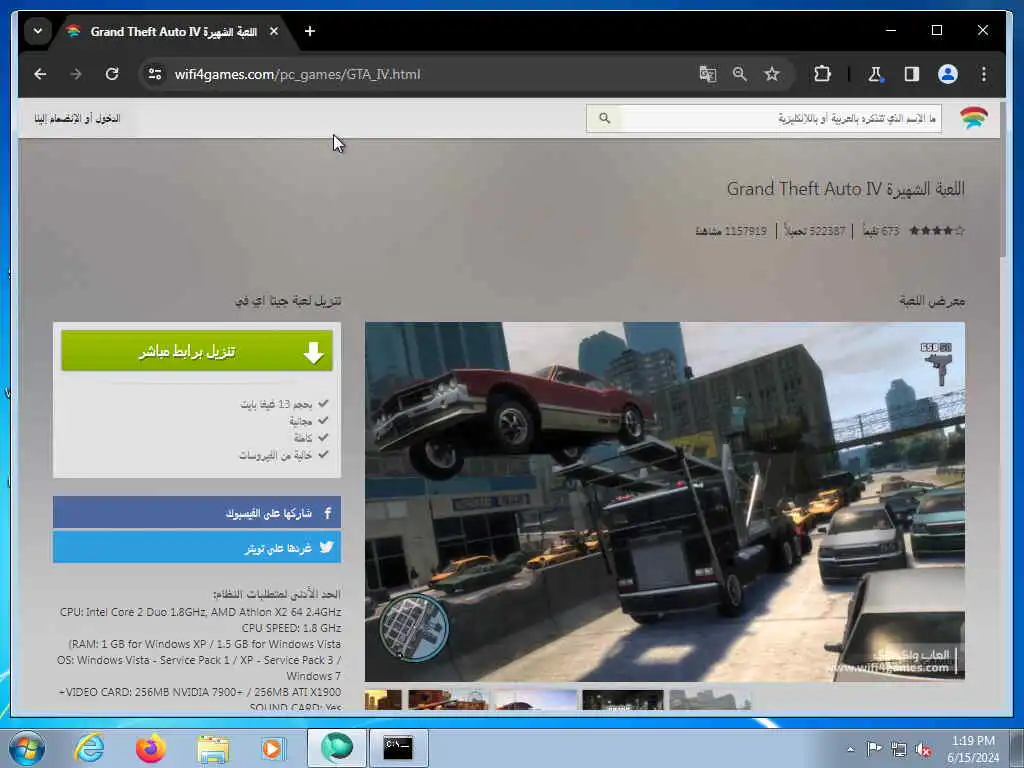Go back to the previous page
1024x768 pixels.
[x=40, y=74]
